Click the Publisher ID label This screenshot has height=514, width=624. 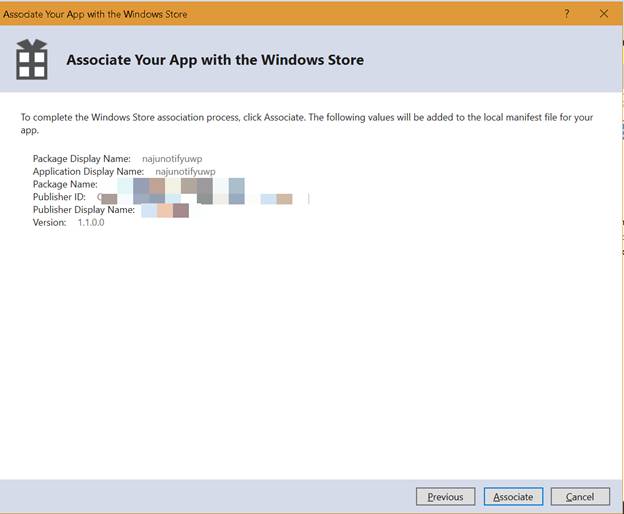pos(59,197)
